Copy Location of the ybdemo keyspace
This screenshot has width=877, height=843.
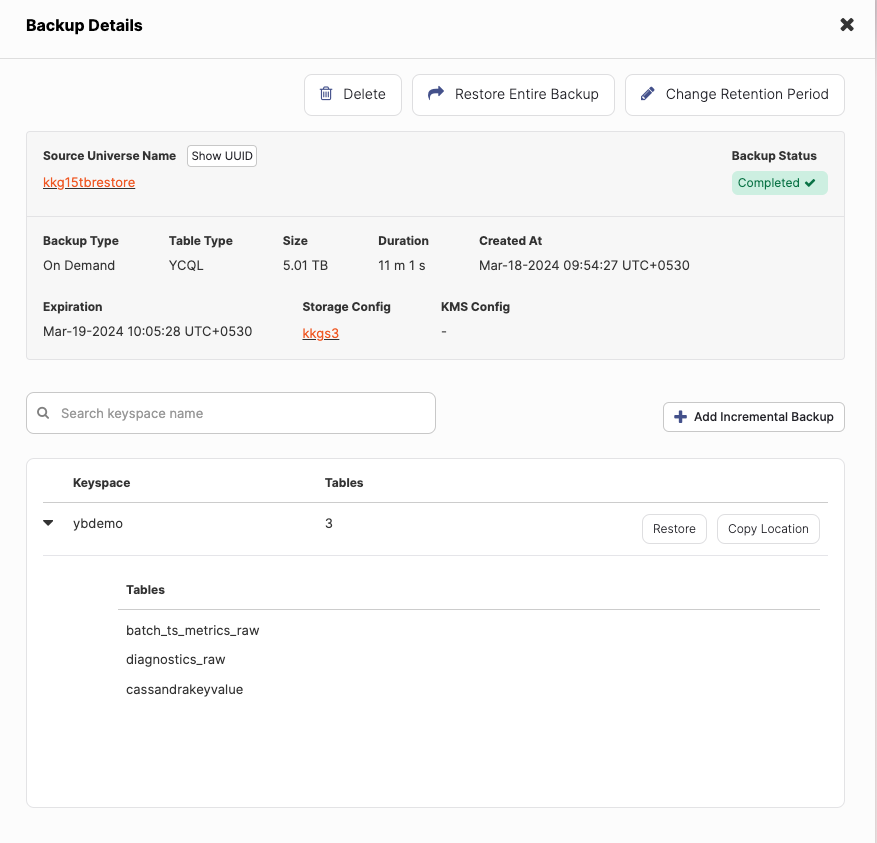click(768, 529)
